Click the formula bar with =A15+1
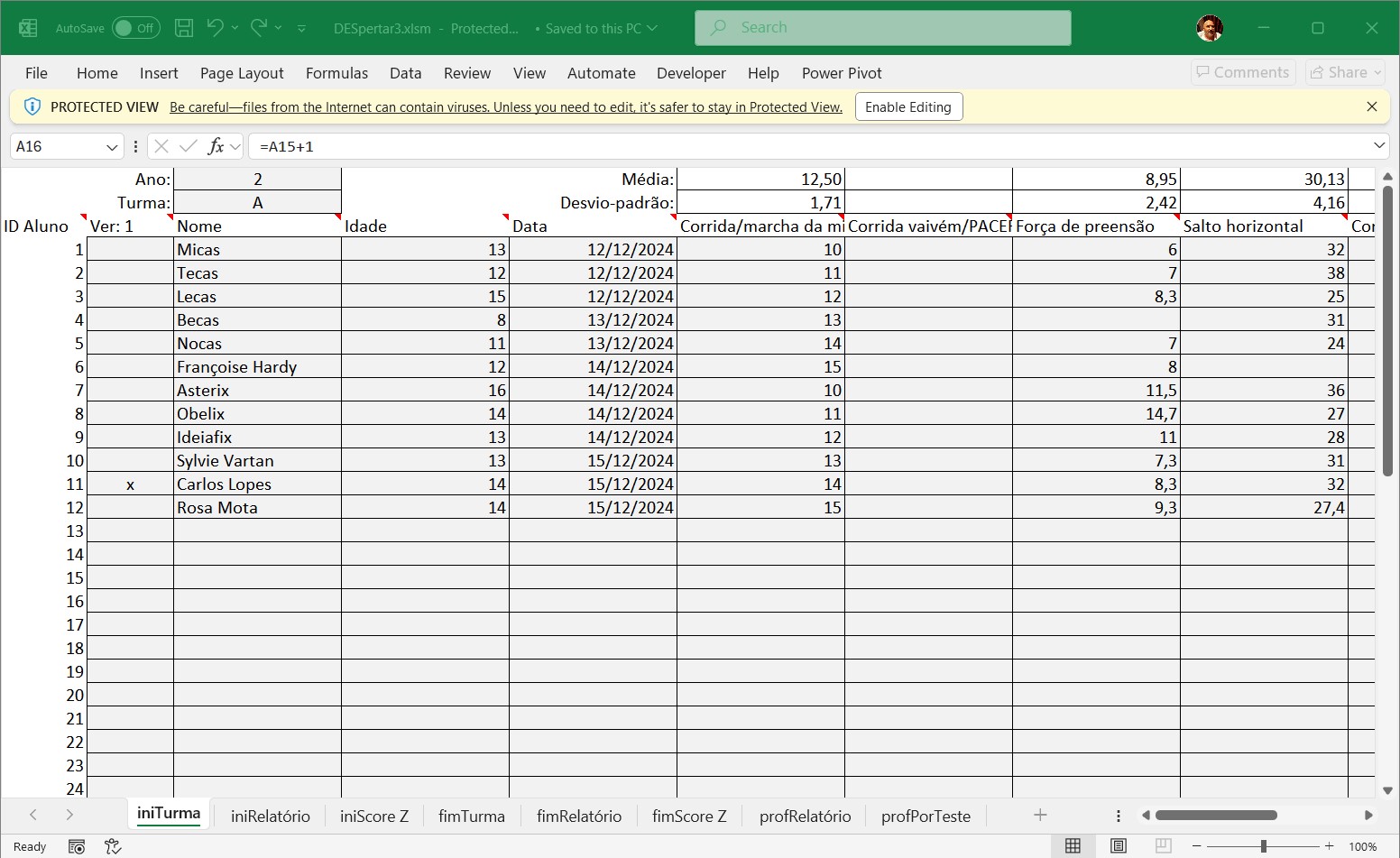 click(808, 146)
